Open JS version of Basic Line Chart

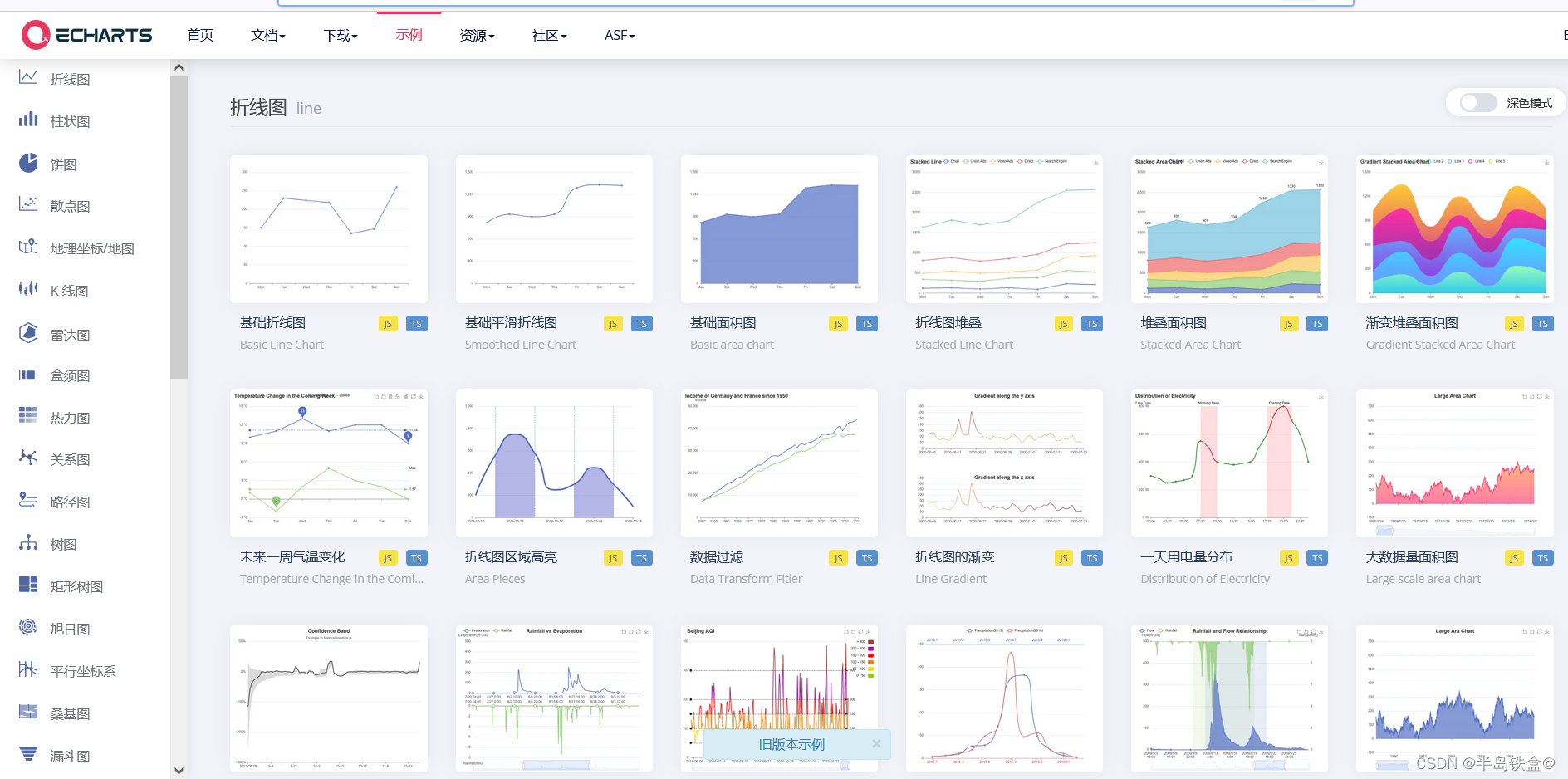point(388,324)
